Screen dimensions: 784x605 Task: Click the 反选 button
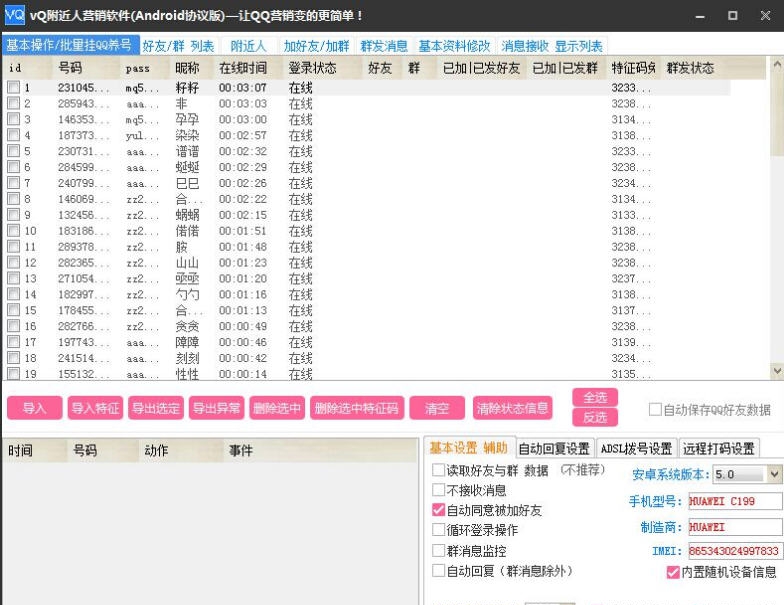(x=595, y=417)
